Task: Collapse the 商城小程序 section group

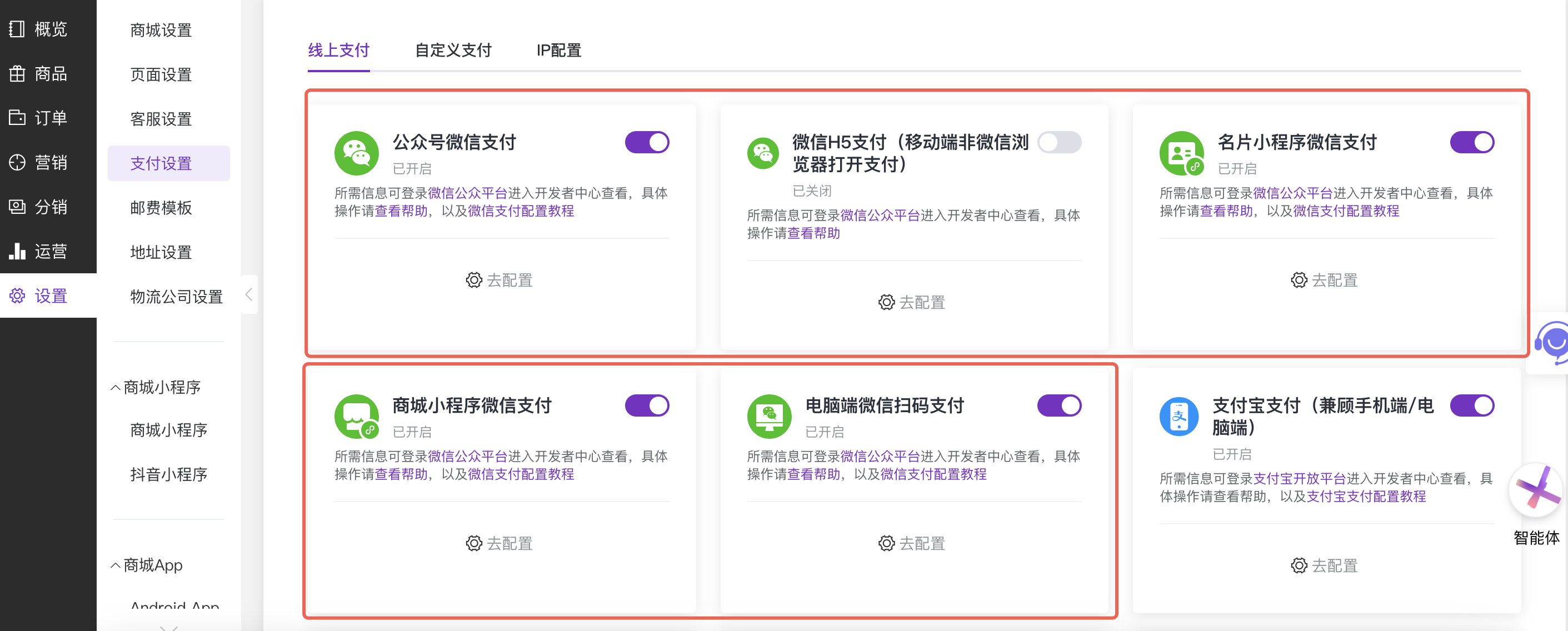Action: coord(116,388)
